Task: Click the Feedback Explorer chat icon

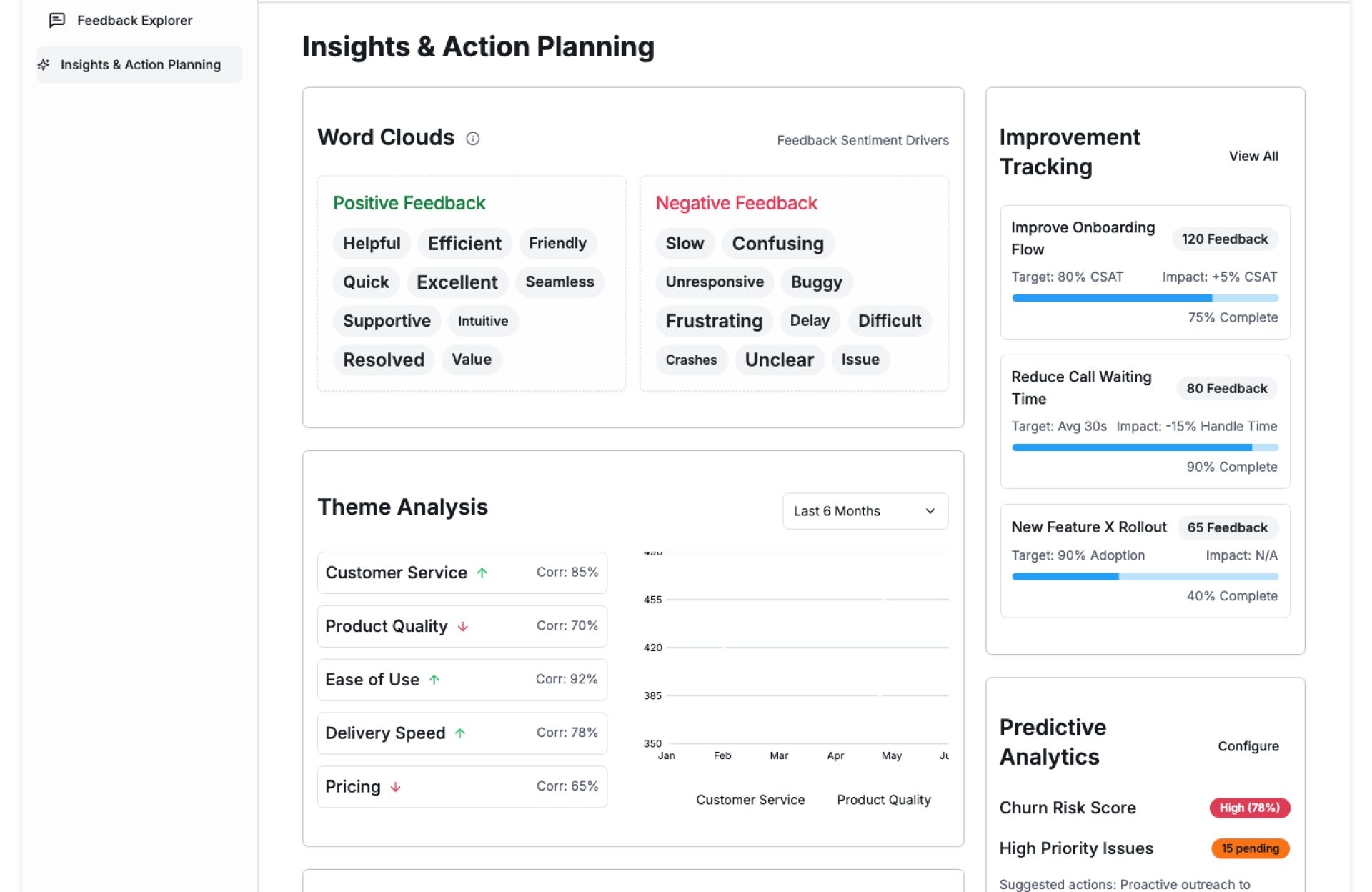Action: pos(57,20)
